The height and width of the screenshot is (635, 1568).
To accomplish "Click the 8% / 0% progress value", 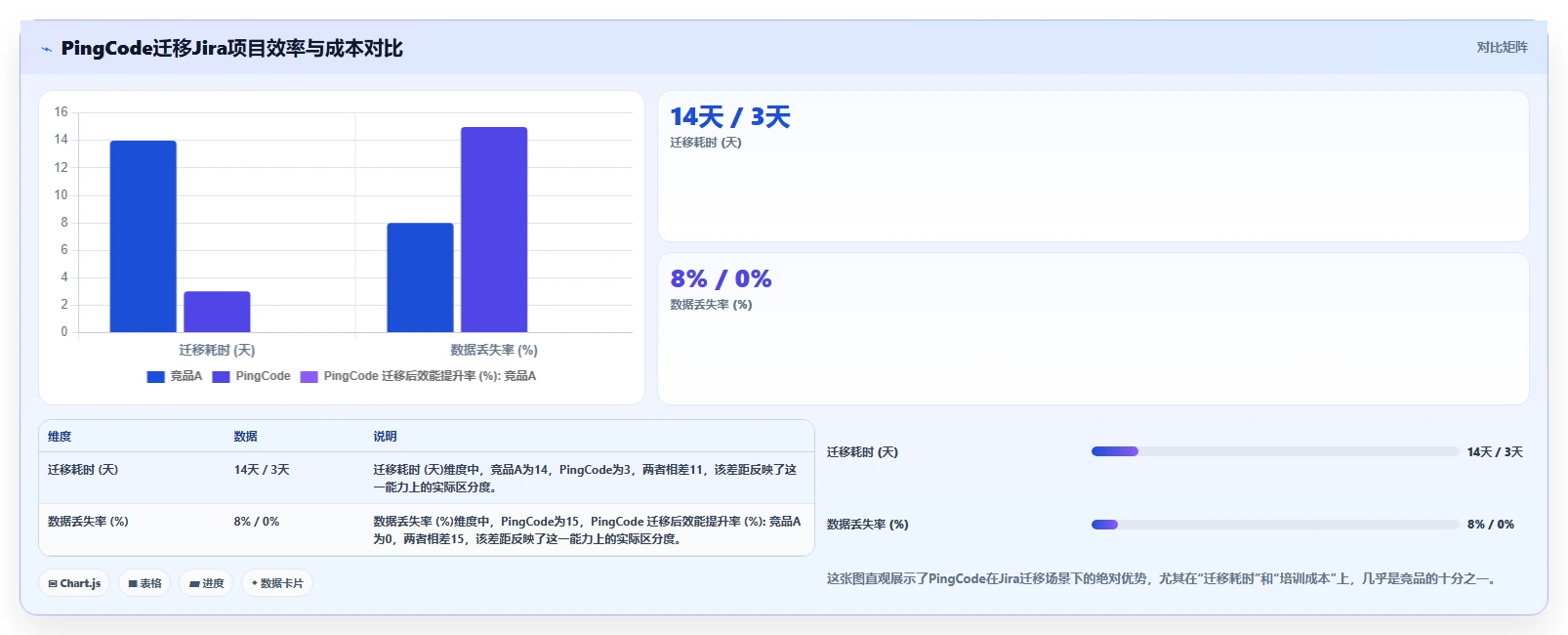I will [x=1491, y=525].
